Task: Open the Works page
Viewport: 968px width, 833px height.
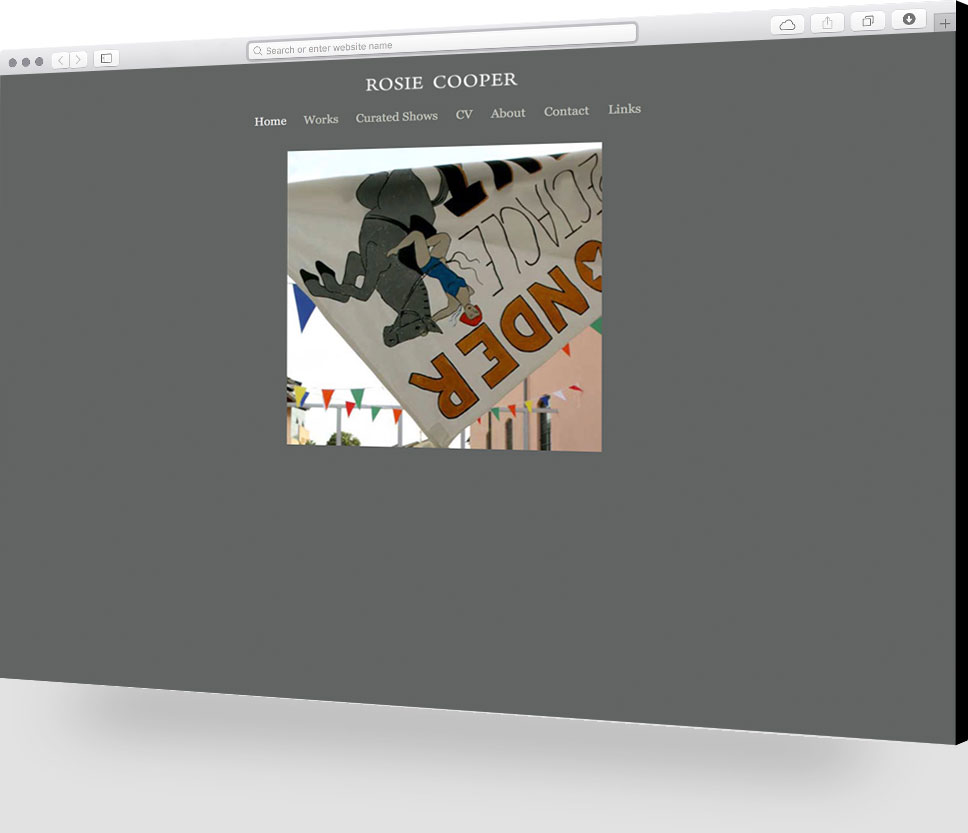Action: tap(321, 119)
